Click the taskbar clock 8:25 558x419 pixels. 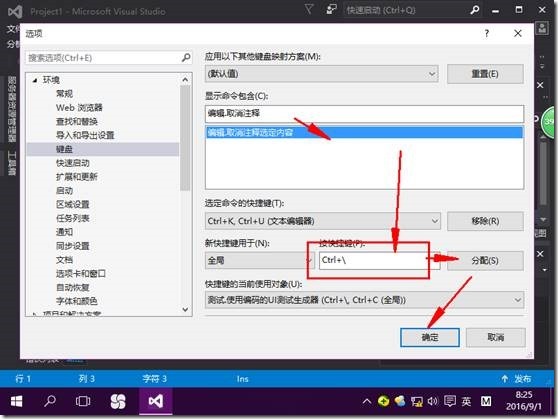(x=524, y=395)
